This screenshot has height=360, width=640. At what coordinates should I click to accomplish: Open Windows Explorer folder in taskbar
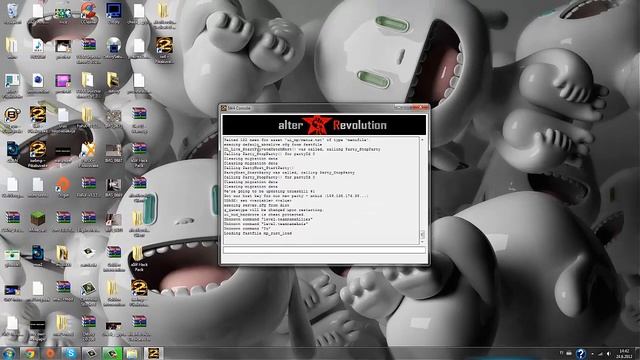(133, 353)
